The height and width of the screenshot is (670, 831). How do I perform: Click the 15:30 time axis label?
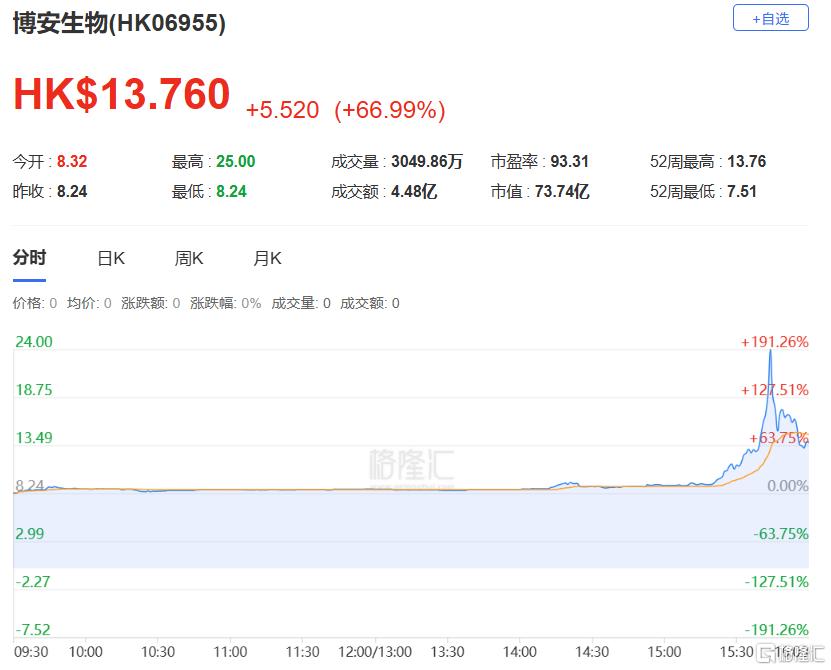coord(736,651)
